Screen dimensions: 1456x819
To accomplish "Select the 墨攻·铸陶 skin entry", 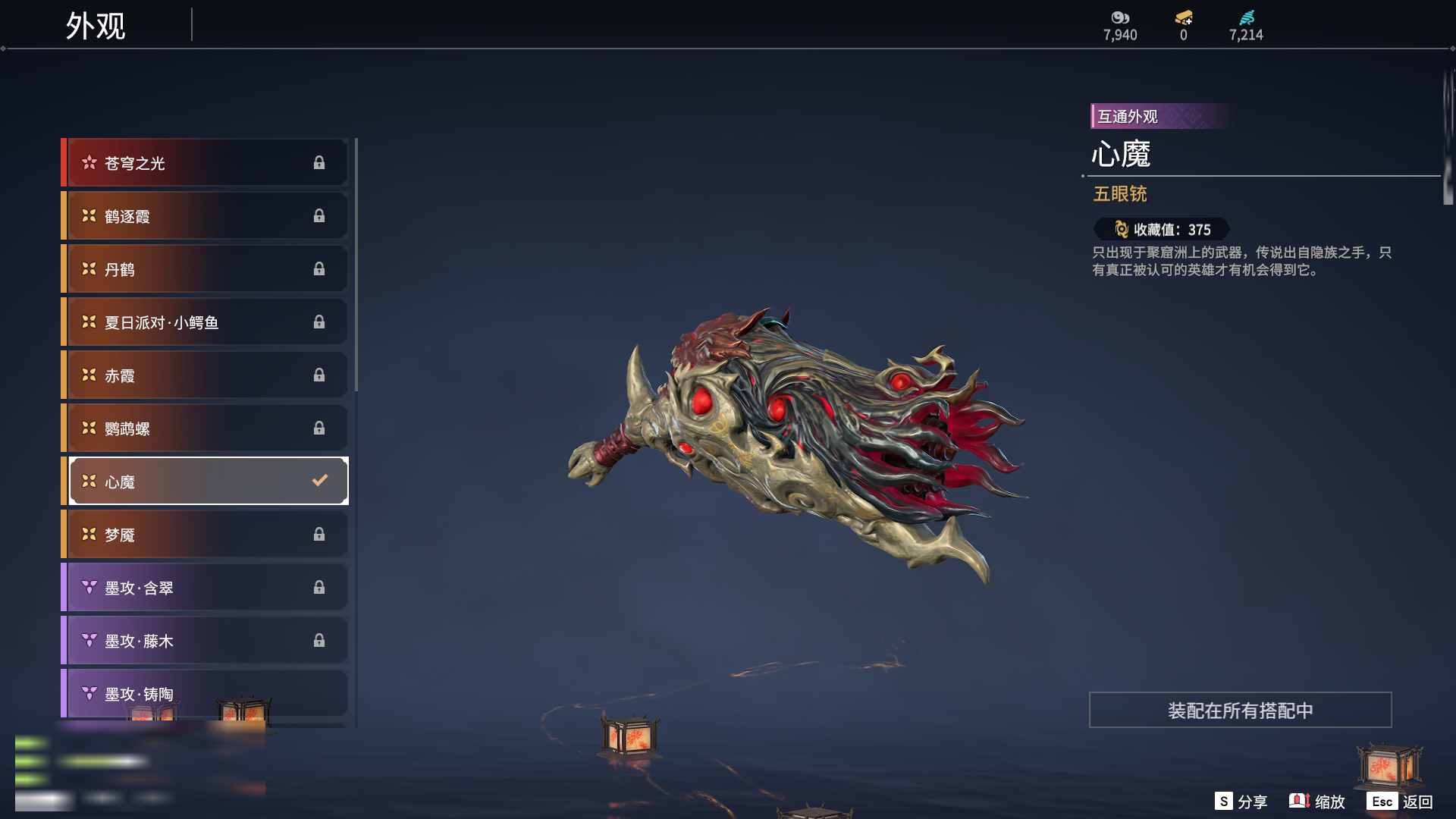I will tap(205, 694).
